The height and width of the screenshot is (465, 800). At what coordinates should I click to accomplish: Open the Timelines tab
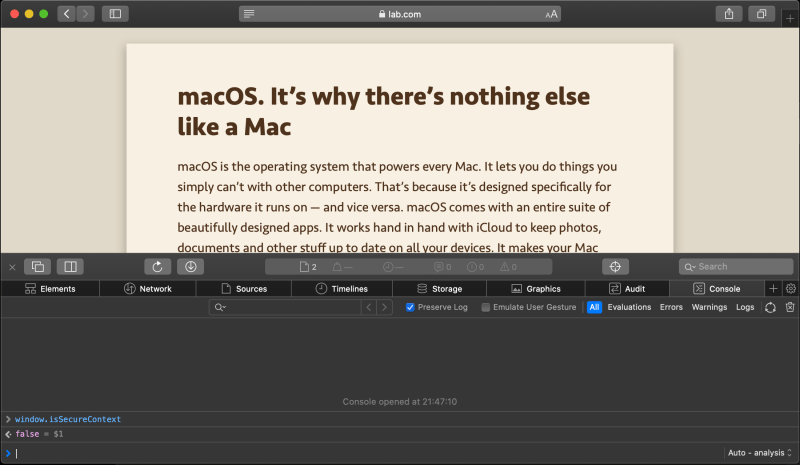tap(342, 288)
